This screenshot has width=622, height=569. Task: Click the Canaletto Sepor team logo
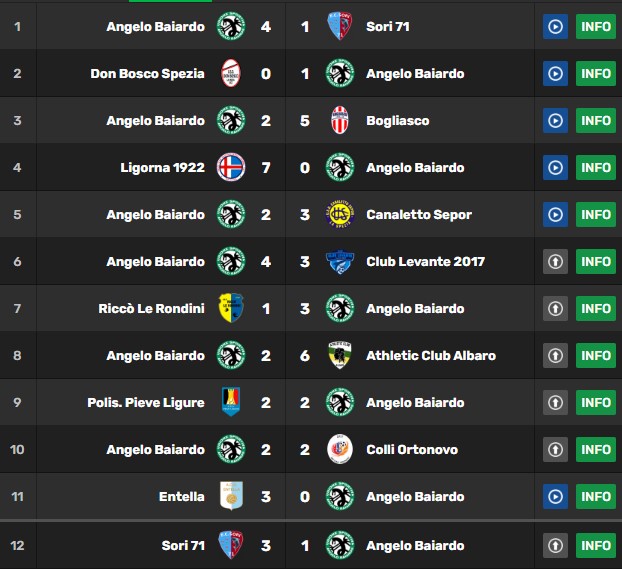pos(340,214)
